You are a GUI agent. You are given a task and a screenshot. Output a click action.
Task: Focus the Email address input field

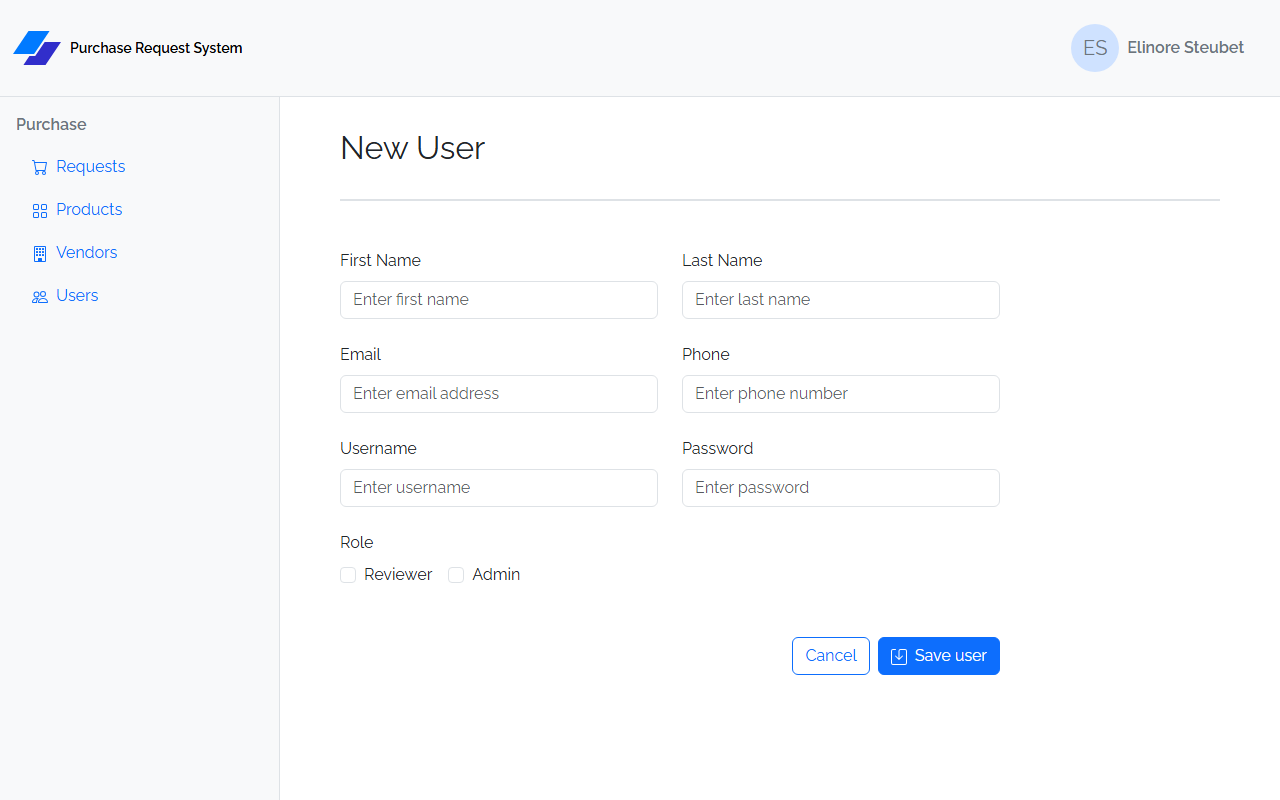pyautogui.click(x=499, y=394)
